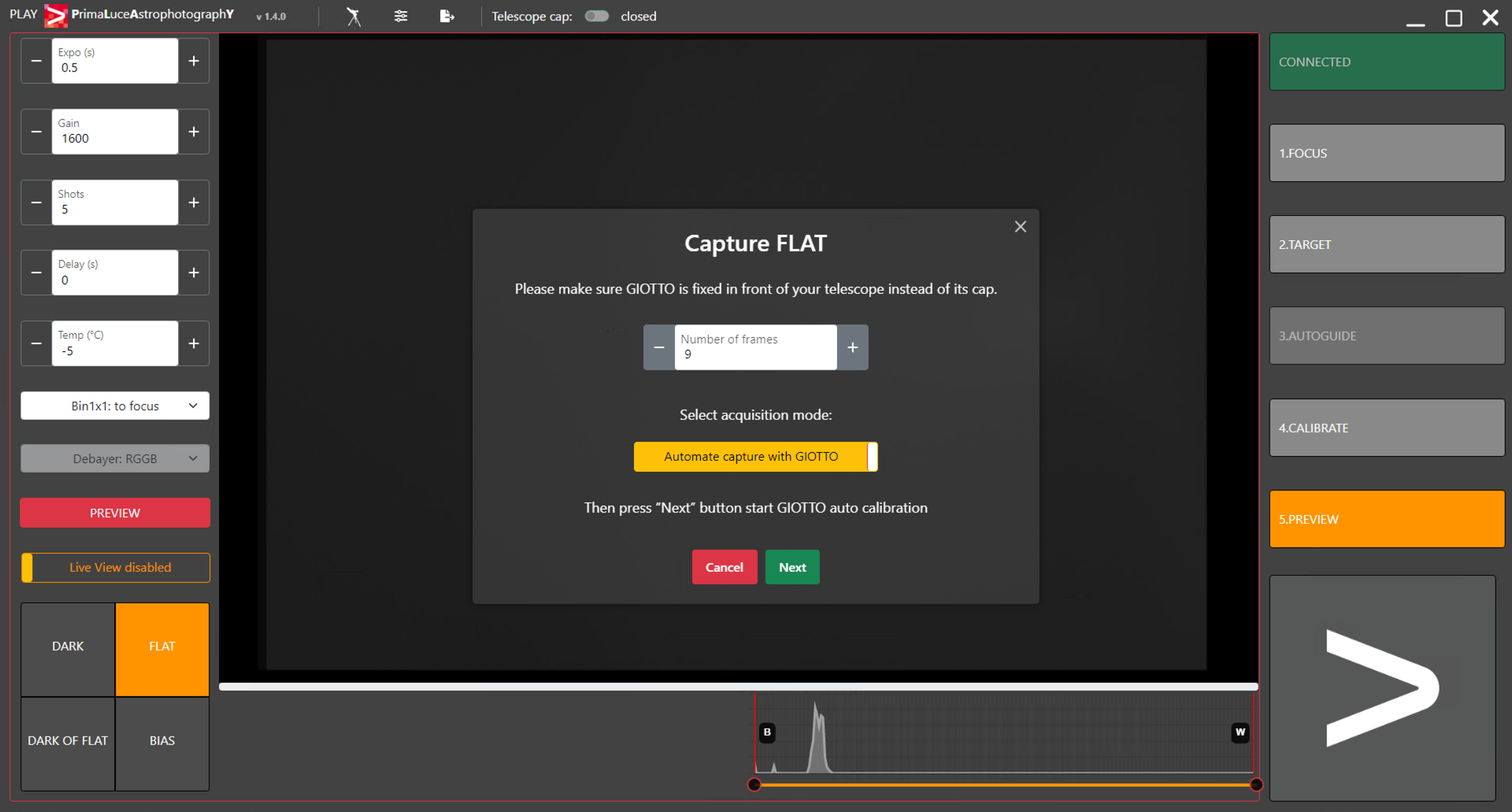The image size is (1512, 812).
Task: Edit the Delay (s) input field
Action: pos(115,273)
